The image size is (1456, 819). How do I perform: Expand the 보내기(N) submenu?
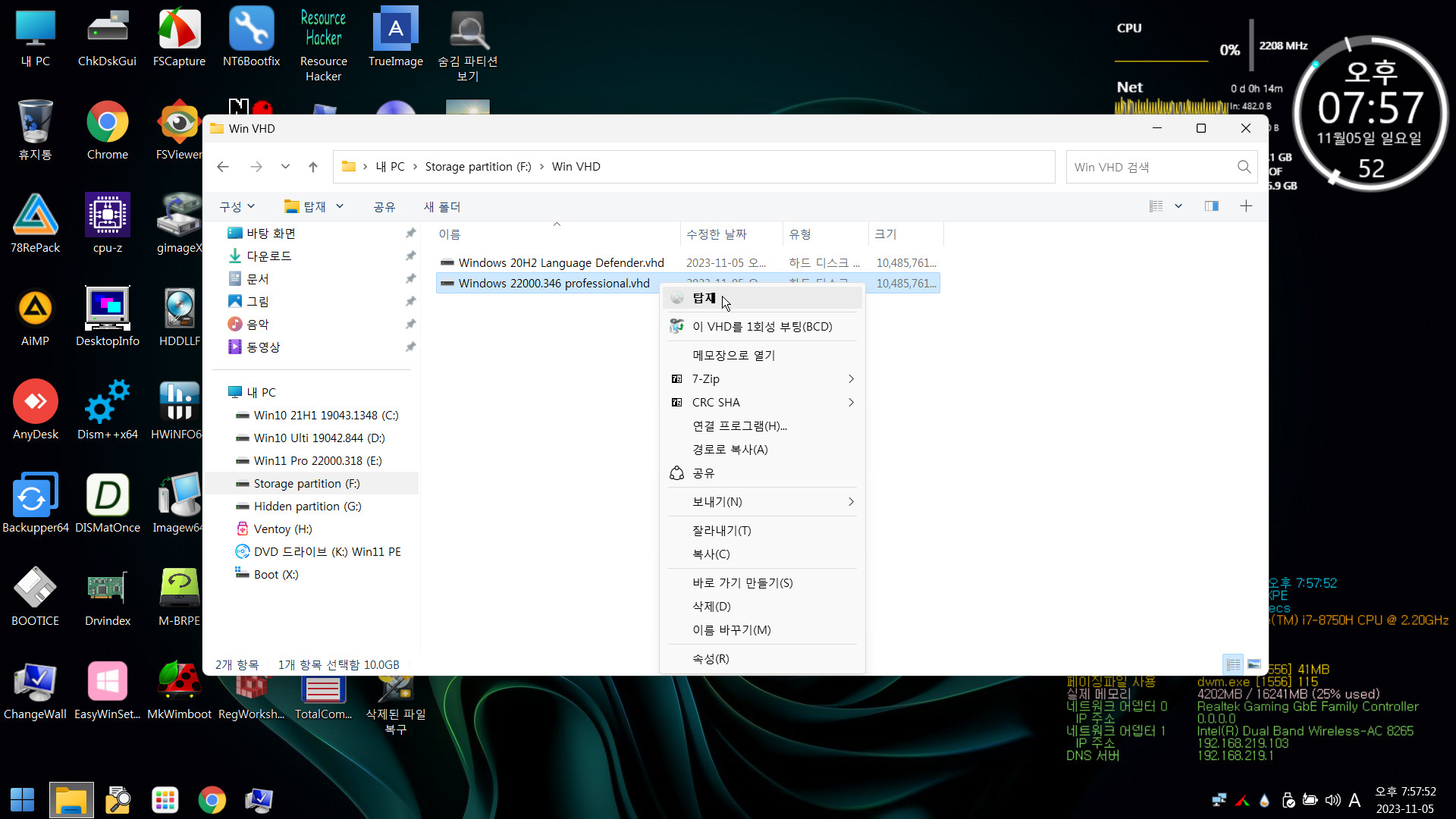762,501
